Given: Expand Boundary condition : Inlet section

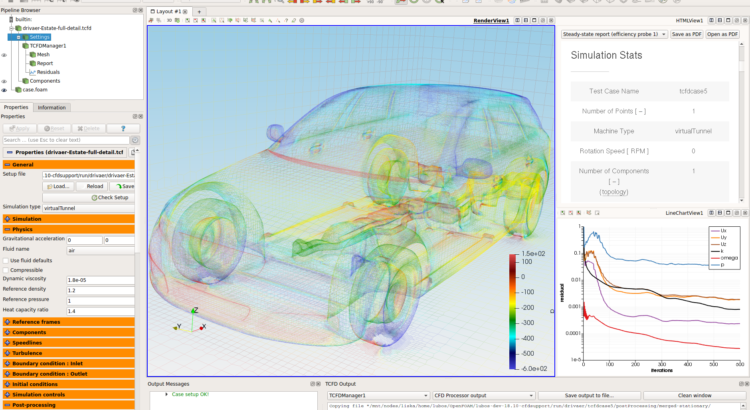Looking at the screenshot, I should pos(69,364).
